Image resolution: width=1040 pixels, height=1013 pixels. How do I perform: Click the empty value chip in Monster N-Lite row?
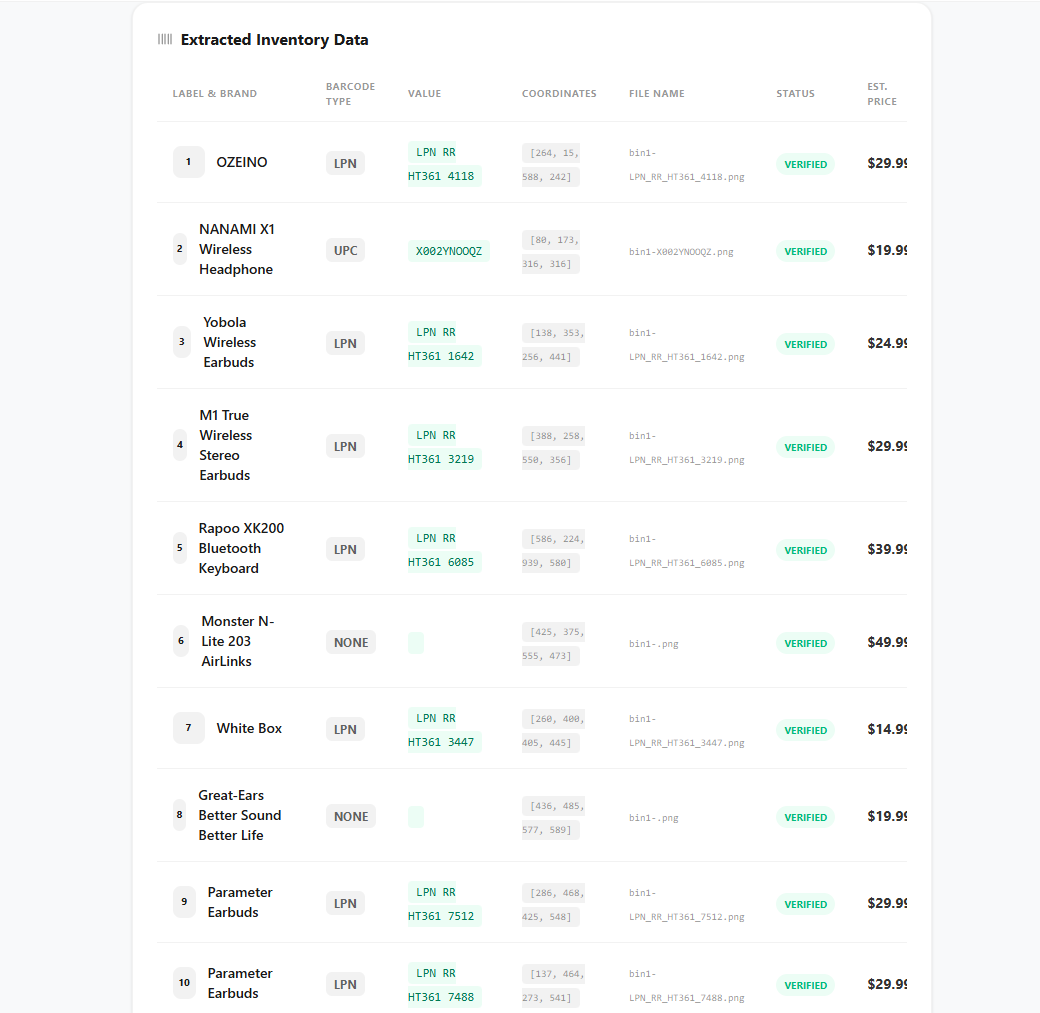[x=416, y=643]
